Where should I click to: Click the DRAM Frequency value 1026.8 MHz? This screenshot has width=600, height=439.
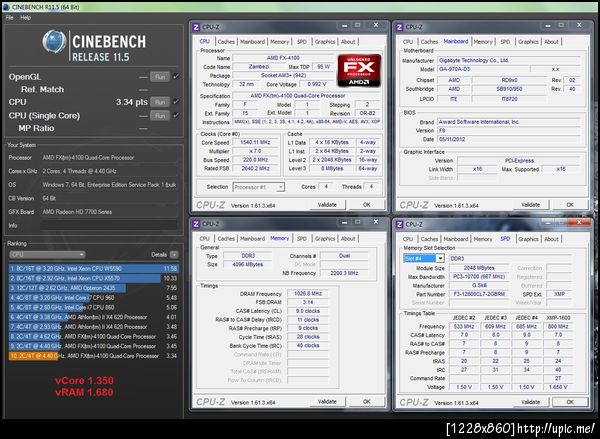tap(308, 294)
